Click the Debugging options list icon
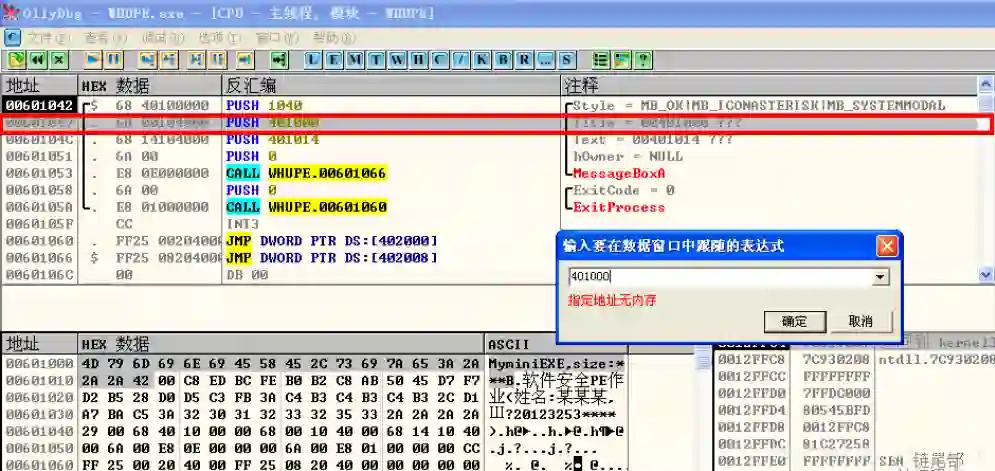 pyautogui.click(x=601, y=60)
